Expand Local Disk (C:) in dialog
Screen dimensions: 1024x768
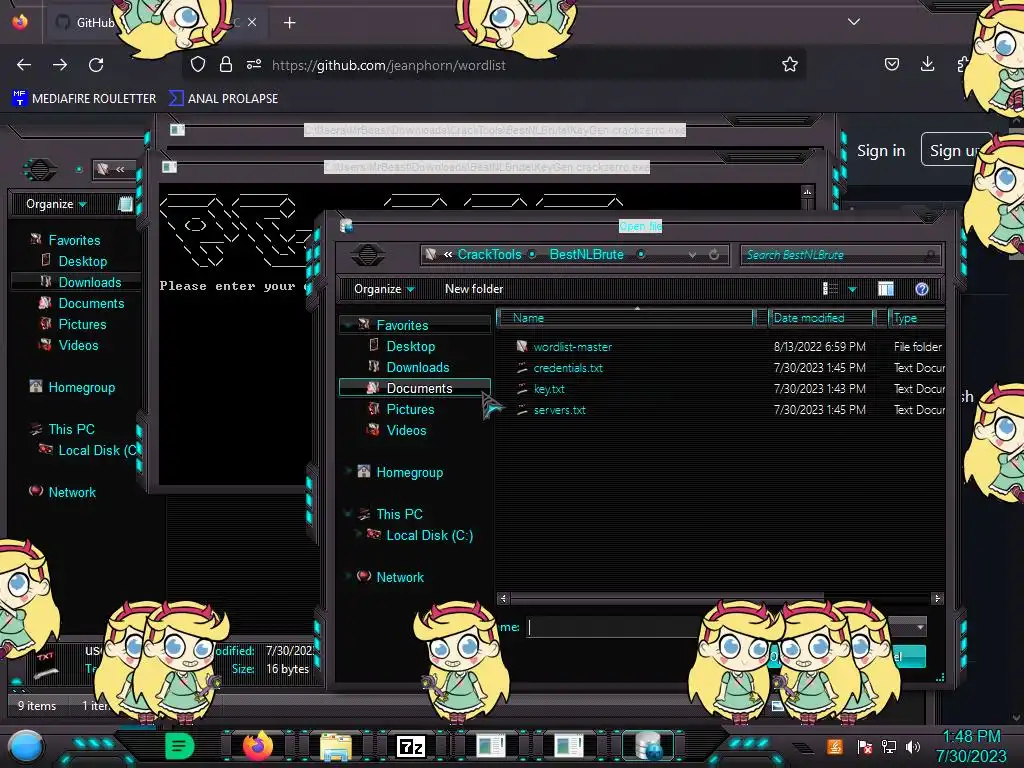tap(357, 534)
